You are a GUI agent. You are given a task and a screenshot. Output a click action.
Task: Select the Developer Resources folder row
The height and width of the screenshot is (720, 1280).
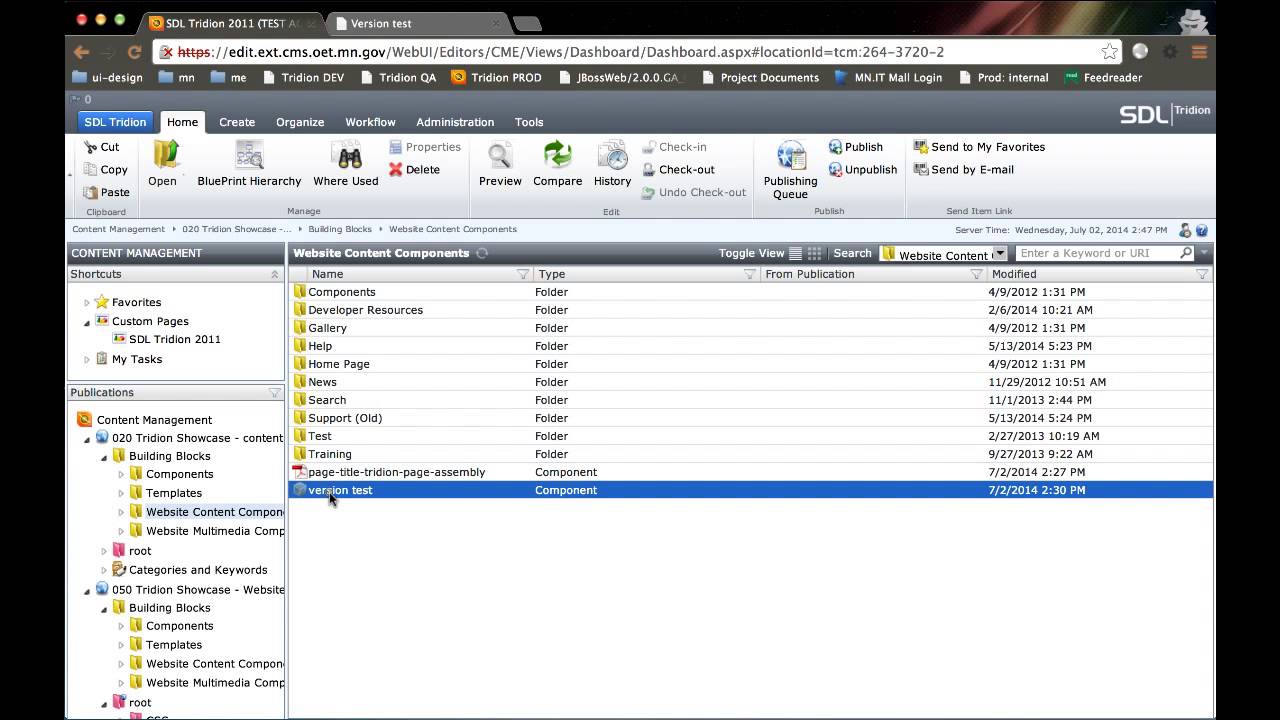pyautogui.click(x=750, y=310)
